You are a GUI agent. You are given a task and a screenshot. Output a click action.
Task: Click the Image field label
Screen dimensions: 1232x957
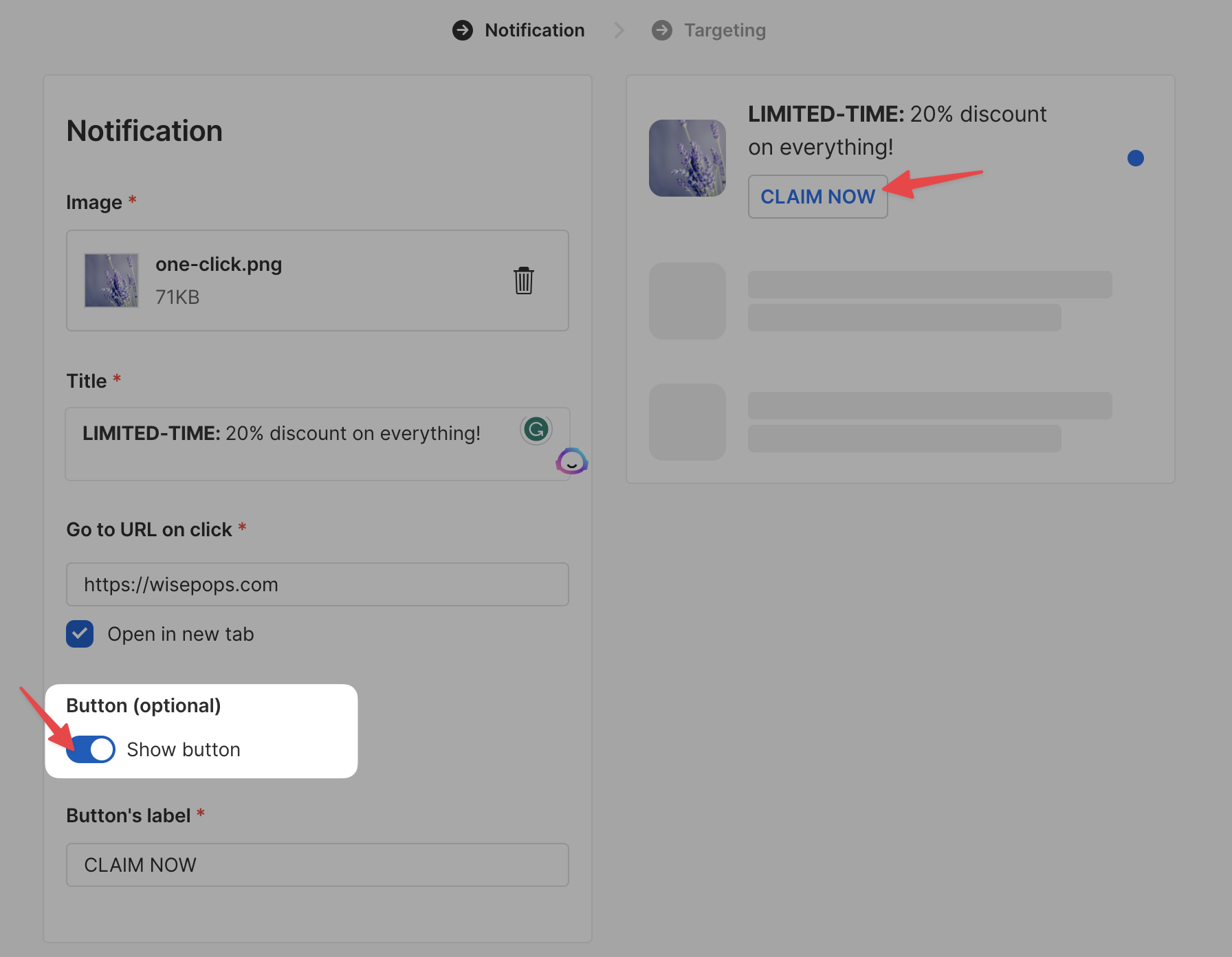(94, 202)
